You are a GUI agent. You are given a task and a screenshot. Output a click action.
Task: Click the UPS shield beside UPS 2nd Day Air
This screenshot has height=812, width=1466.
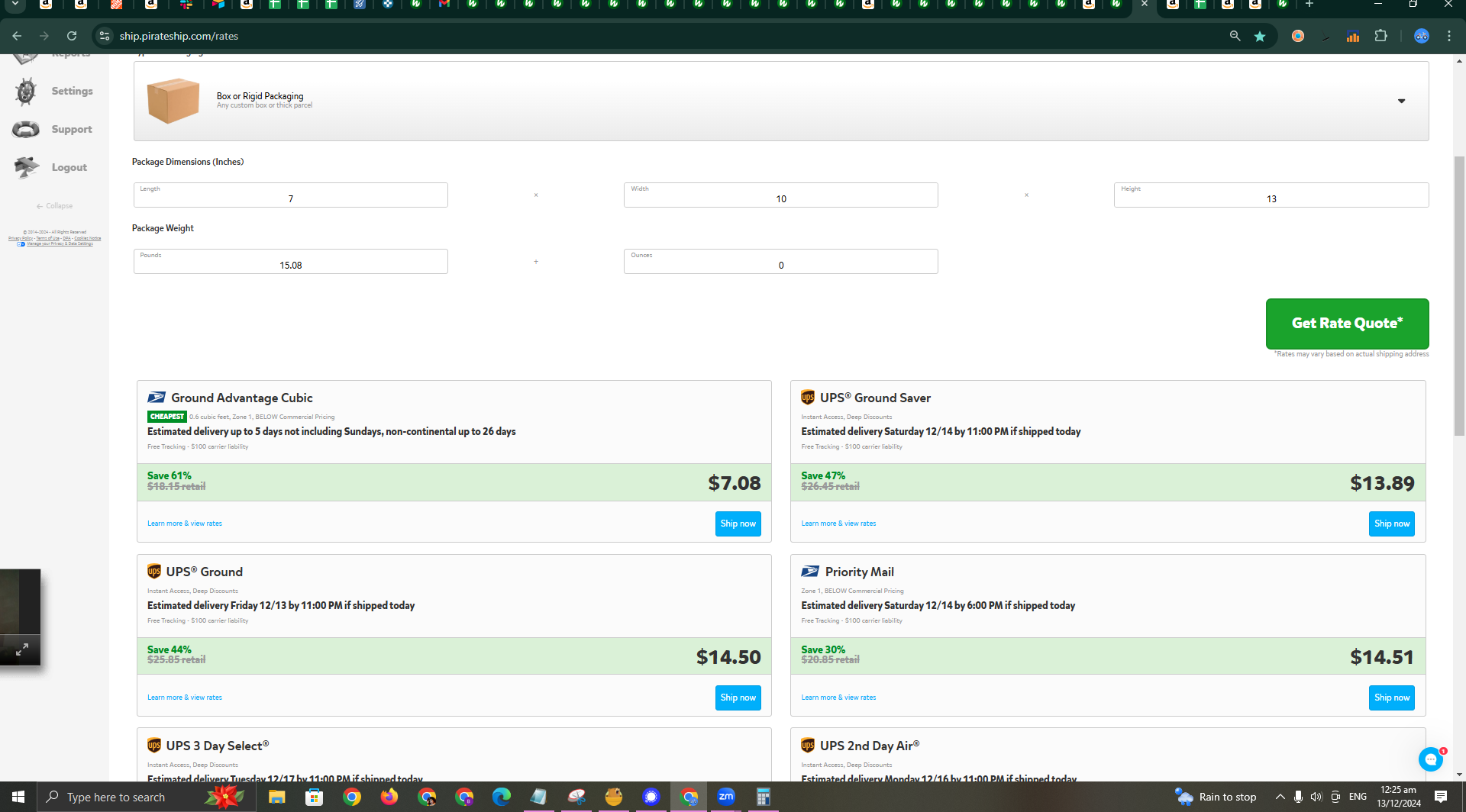808,746
